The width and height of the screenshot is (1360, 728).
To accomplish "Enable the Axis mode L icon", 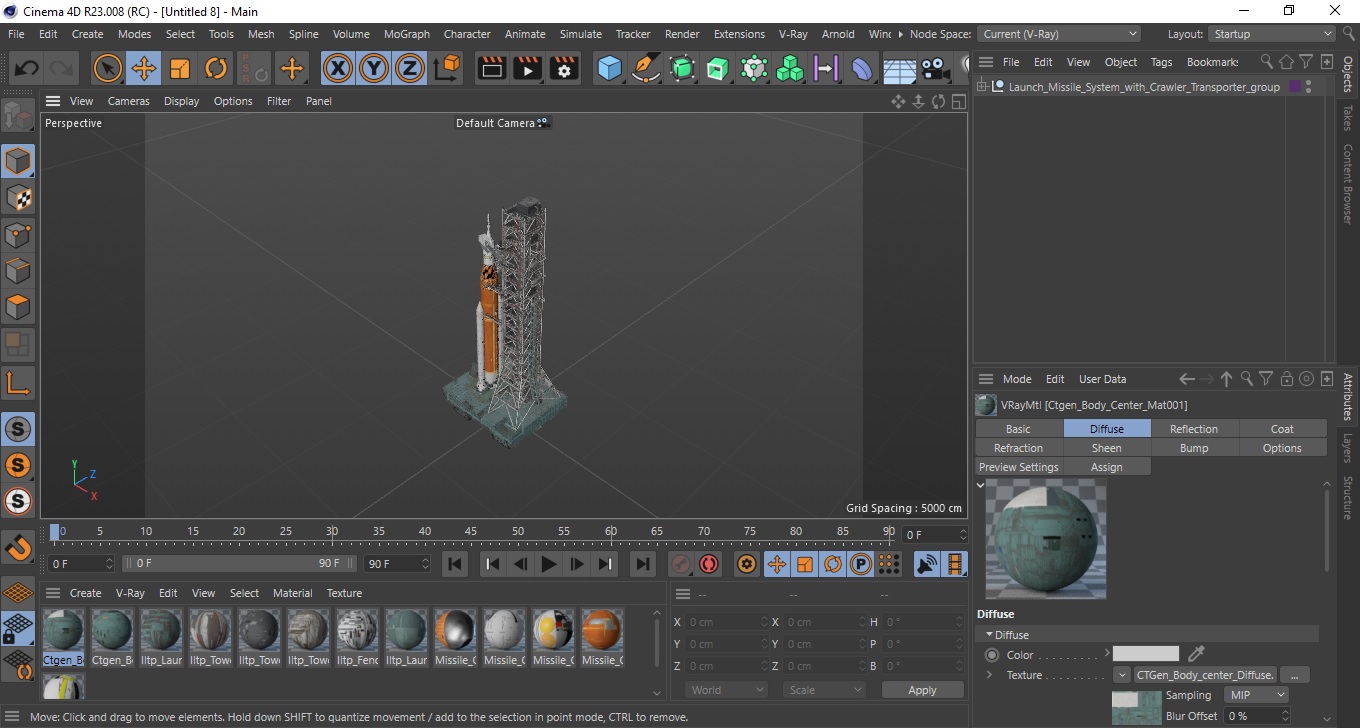I will tap(18, 382).
